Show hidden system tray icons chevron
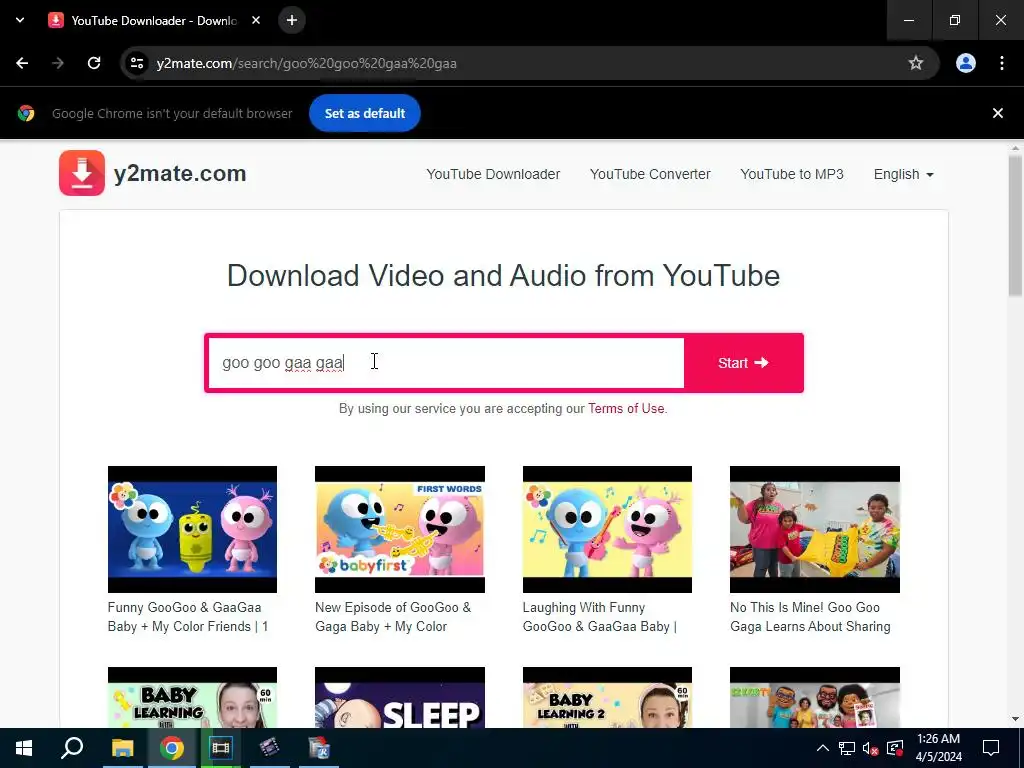The width and height of the screenshot is (1024, 768). [823, 748]
